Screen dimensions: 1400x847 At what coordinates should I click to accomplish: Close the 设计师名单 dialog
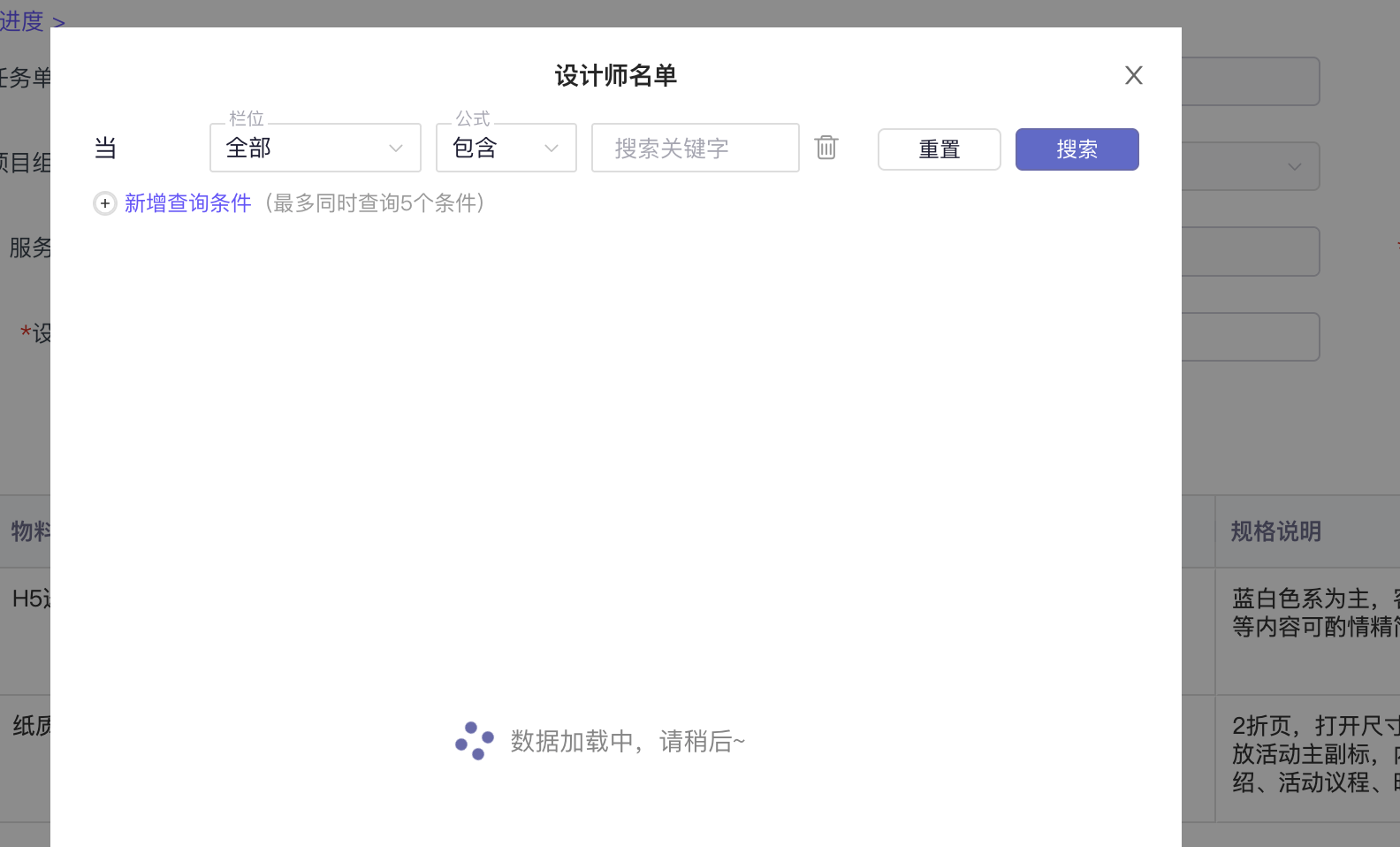click(x=1134, y=75)
